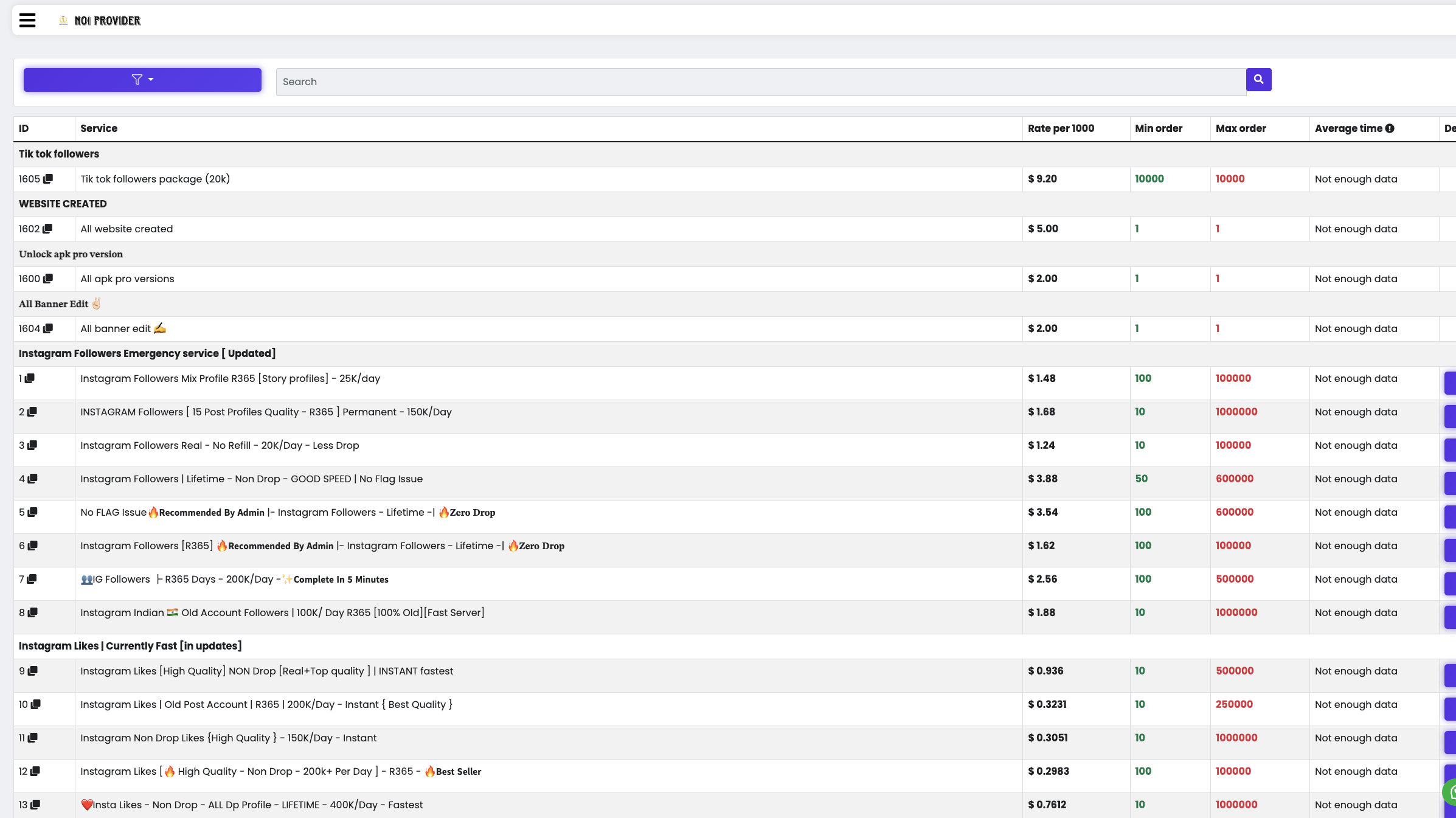Open the hamburger navigation menu
The width and height of the screenshot is (1456, 818).
click(27, 21)
